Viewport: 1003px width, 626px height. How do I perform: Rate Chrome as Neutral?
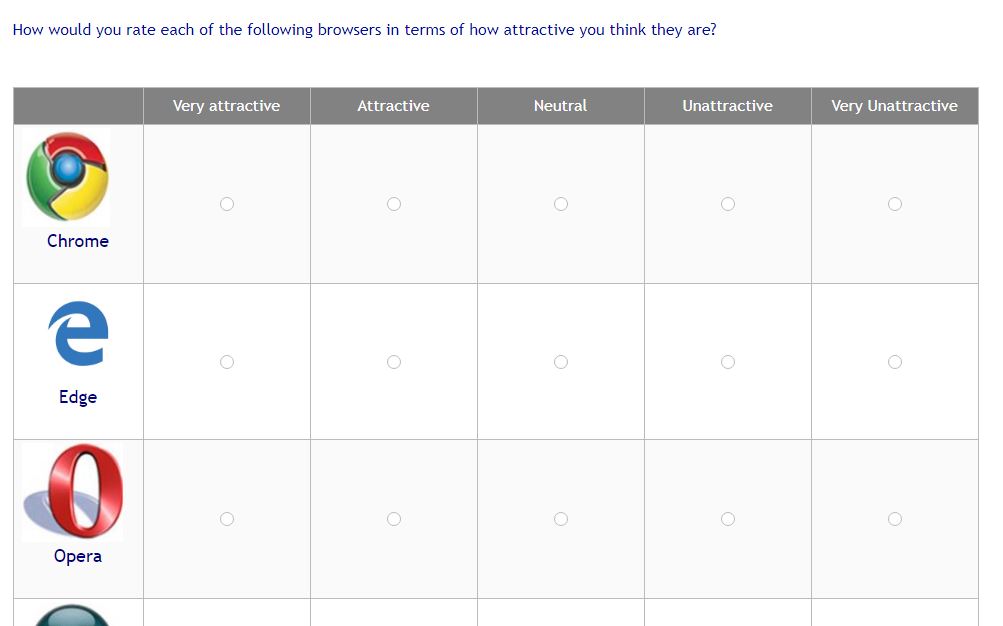point(561,204)
